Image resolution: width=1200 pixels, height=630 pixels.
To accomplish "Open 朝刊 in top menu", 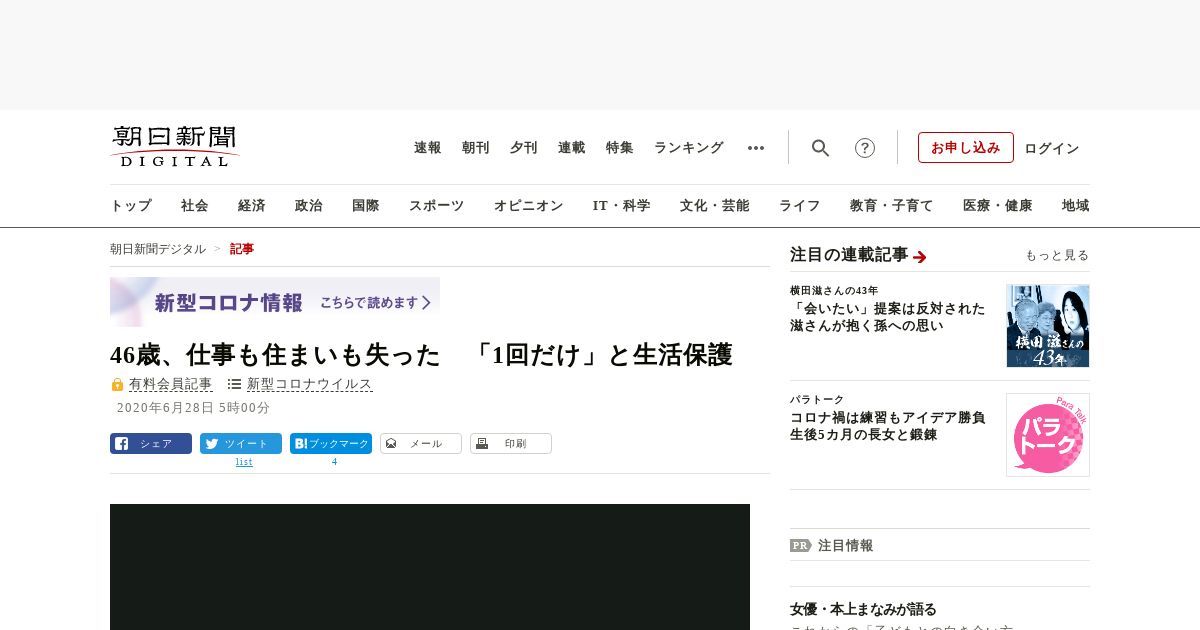I will [476, 148].
